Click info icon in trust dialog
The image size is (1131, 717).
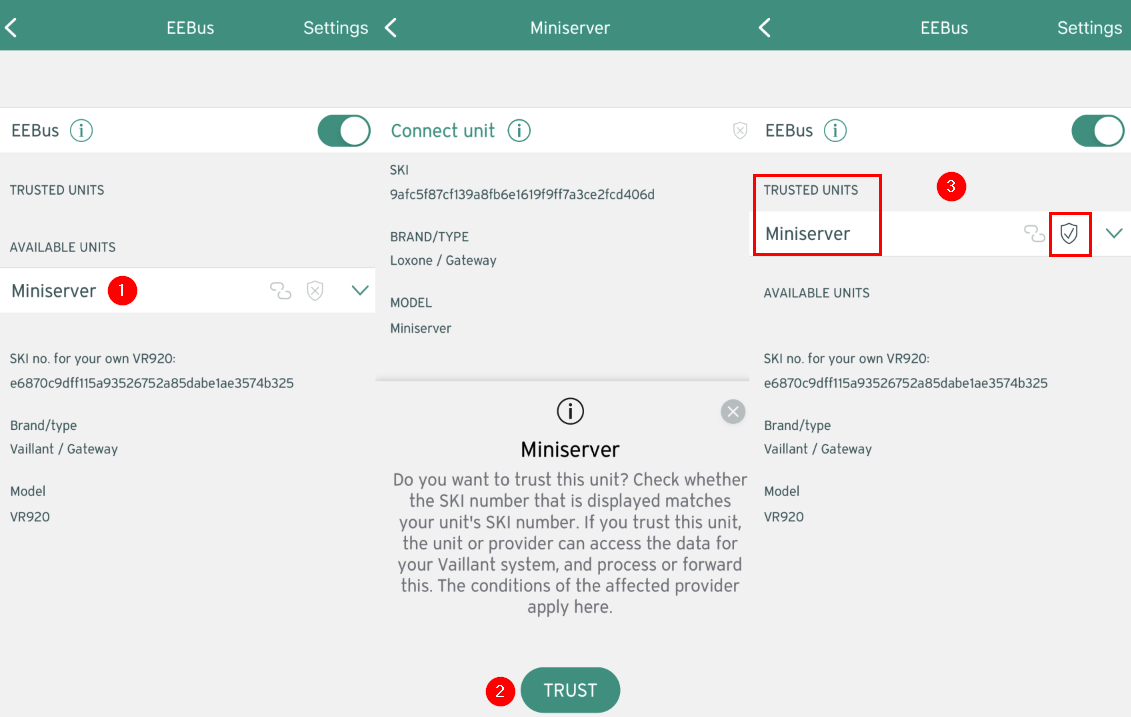coord(571,411)
